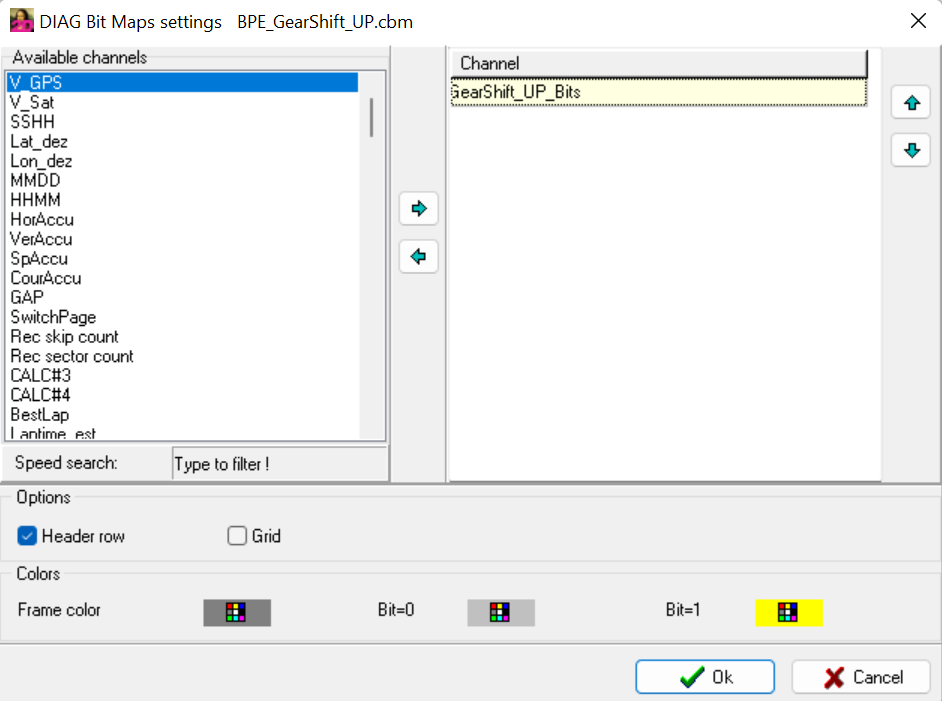Select the BestLap channel
The height and width of the screenshot is (701, 942).
(40, 414)
